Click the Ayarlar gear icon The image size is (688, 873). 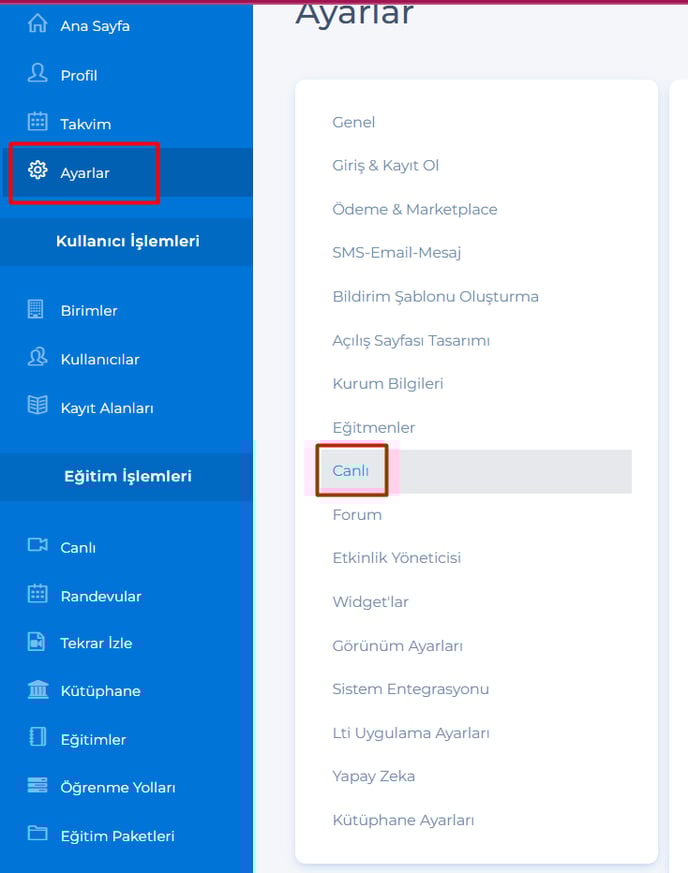37,170
